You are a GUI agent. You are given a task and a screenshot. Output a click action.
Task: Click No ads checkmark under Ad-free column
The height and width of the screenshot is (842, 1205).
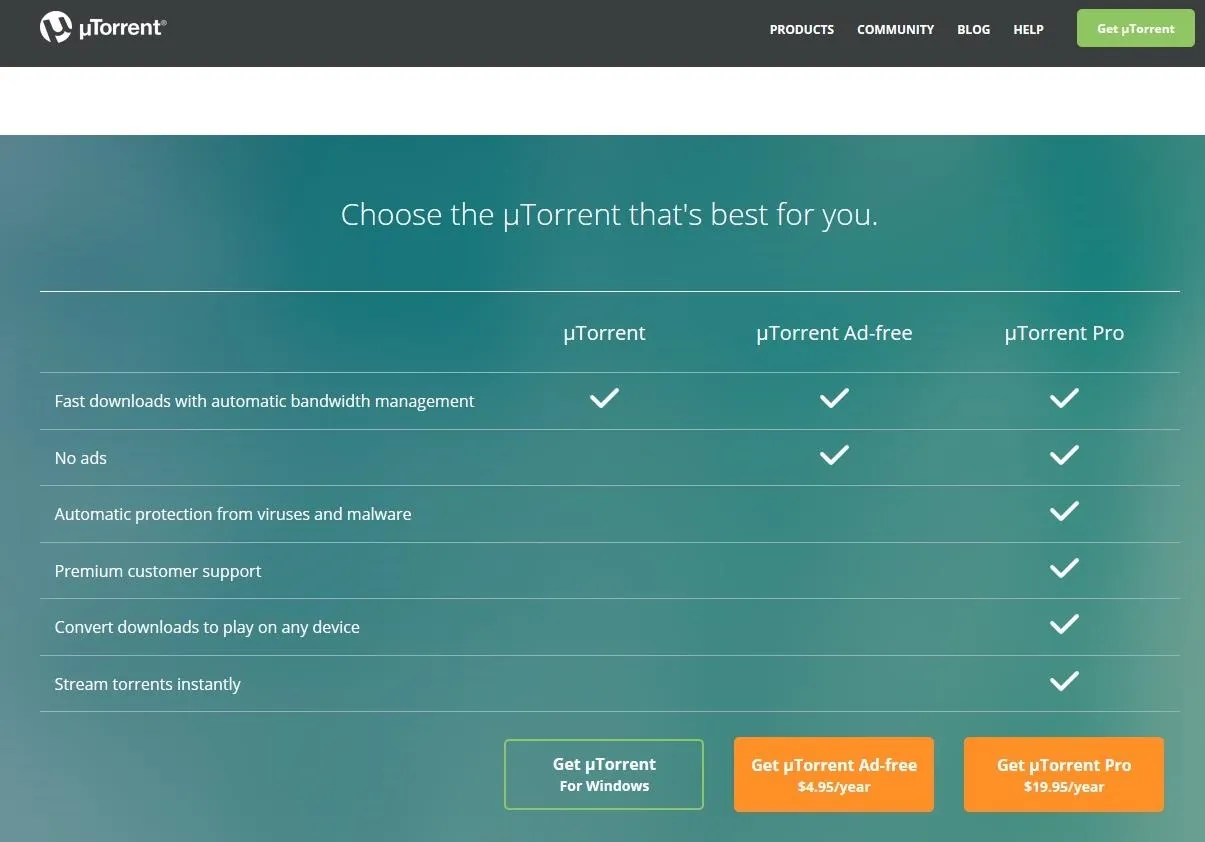(x=834, y=455)
